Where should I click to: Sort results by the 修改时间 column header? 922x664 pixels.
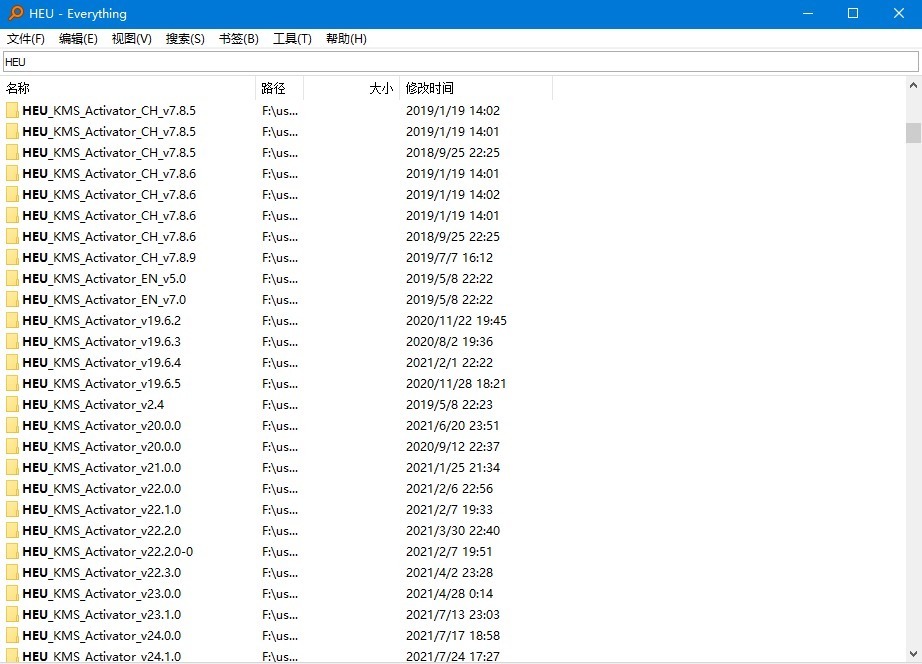coord(476,88)
